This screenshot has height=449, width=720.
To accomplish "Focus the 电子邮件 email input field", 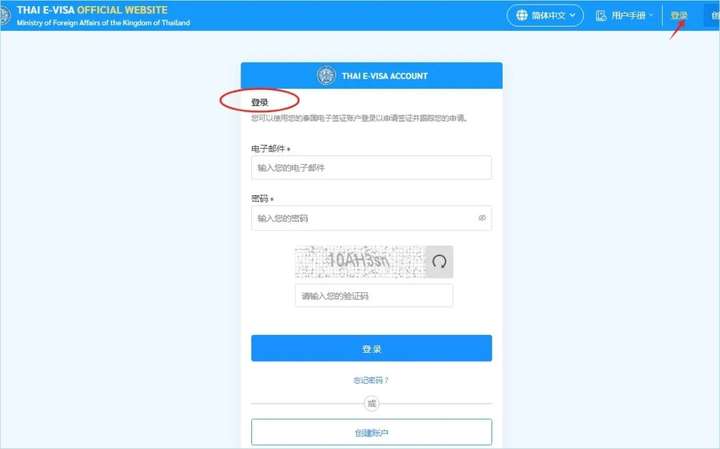I will pos(371,168).
